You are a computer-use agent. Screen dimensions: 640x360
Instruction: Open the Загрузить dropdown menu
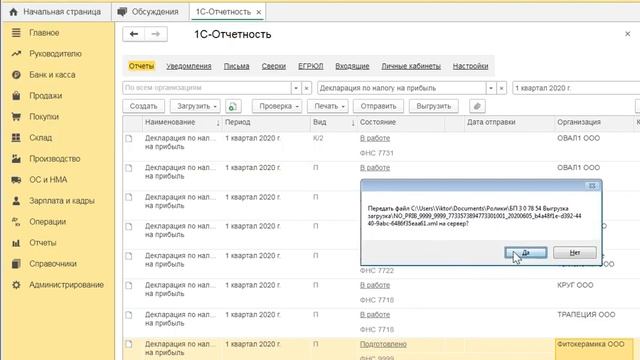point(195,106)
